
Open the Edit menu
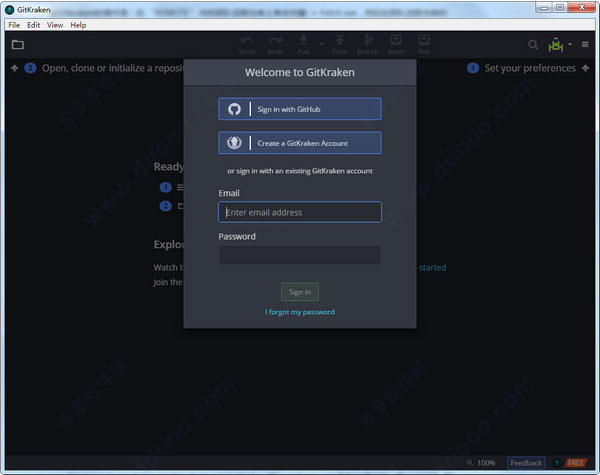pos(33,25)
